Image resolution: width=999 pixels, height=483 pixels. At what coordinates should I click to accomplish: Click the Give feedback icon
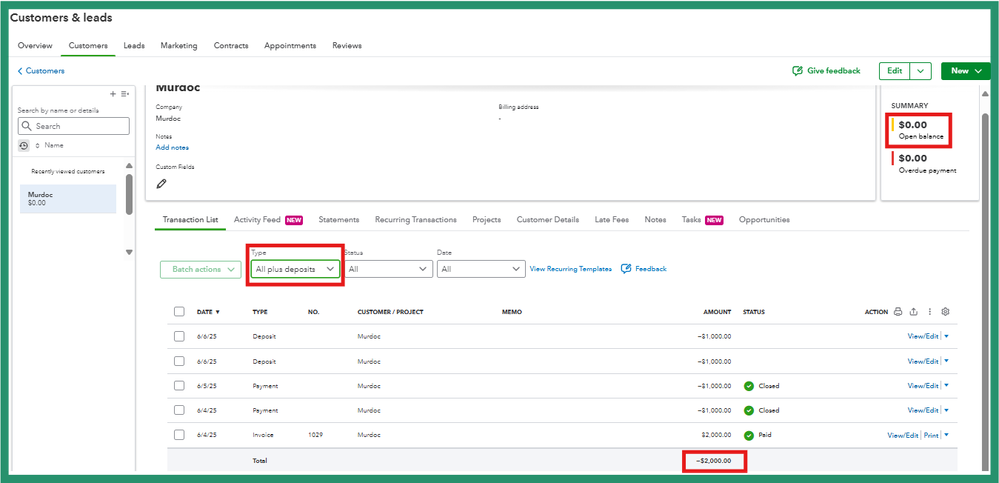[x=797, y=71]
